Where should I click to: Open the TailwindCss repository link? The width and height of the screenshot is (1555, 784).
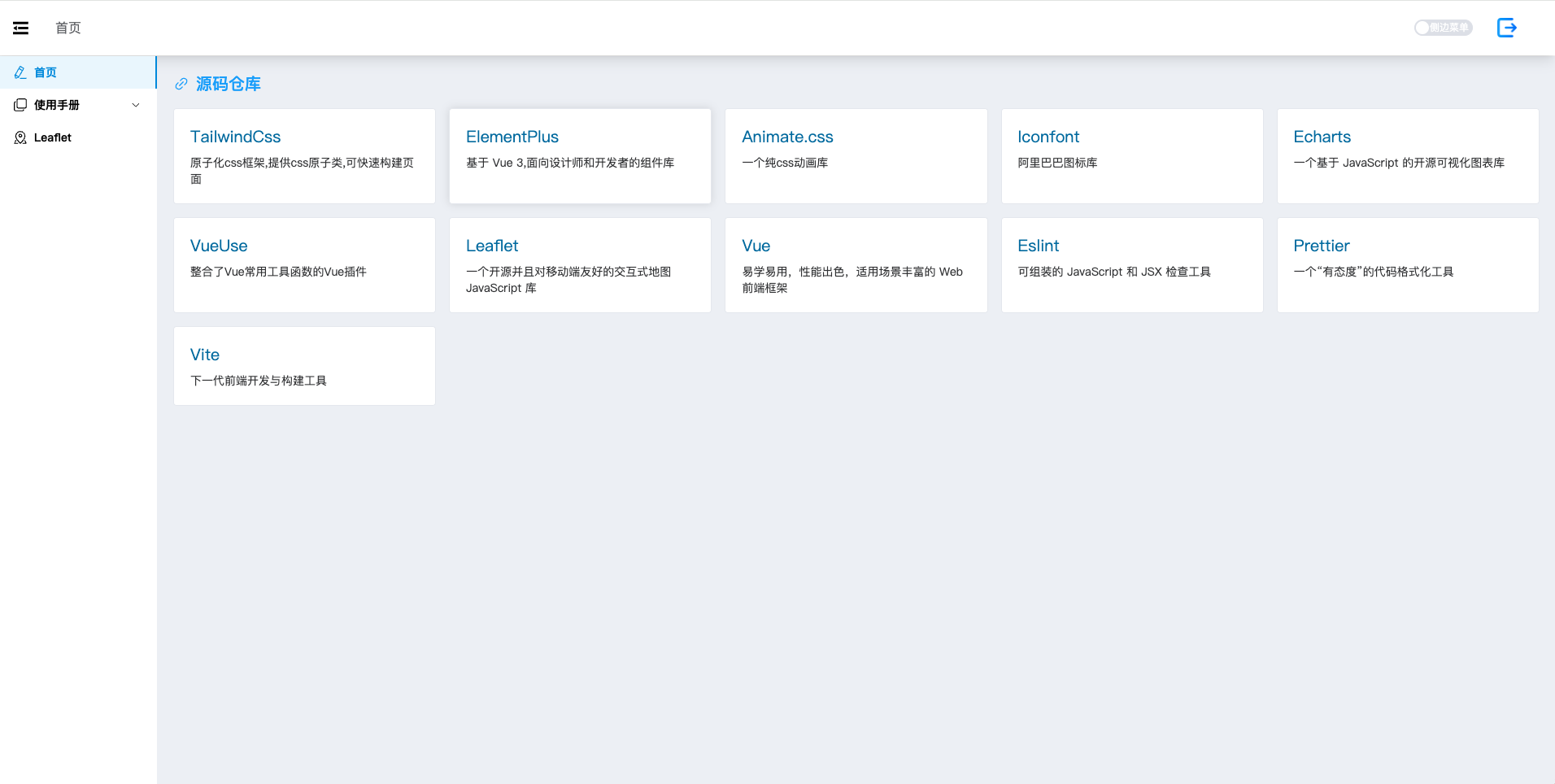[235, 137]
